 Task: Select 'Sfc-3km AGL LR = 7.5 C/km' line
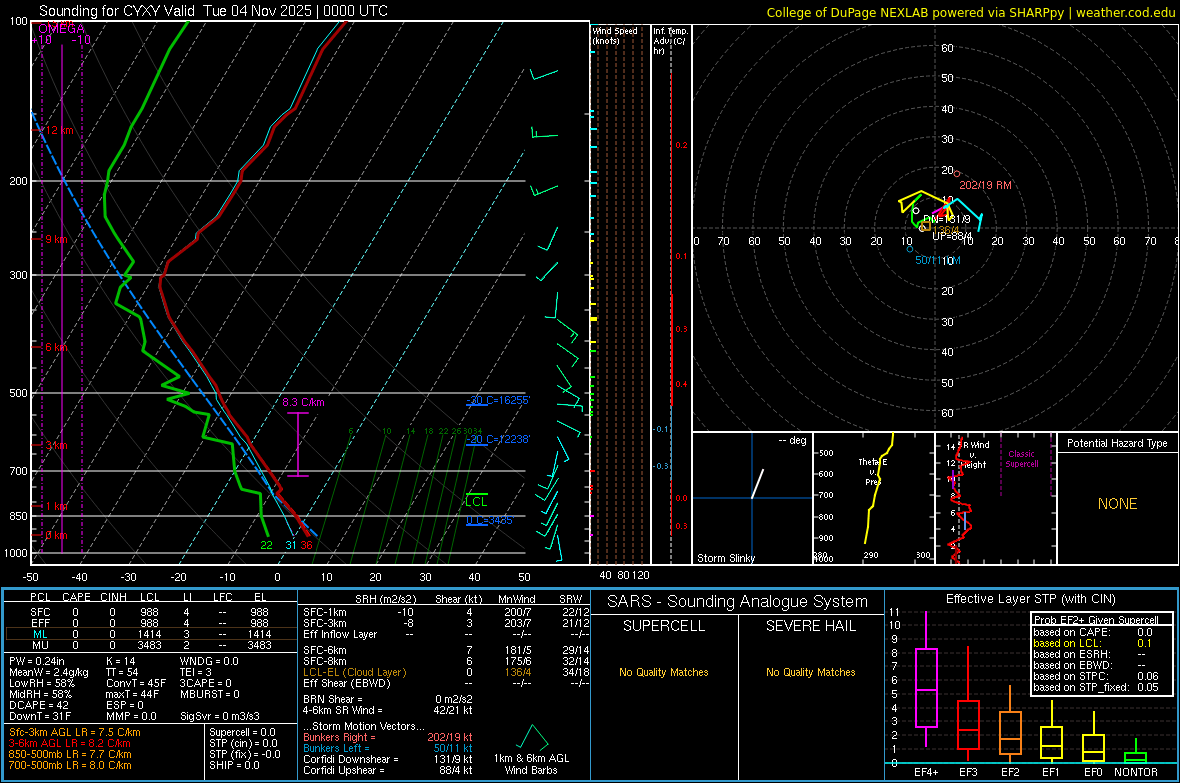coord(75,732)
